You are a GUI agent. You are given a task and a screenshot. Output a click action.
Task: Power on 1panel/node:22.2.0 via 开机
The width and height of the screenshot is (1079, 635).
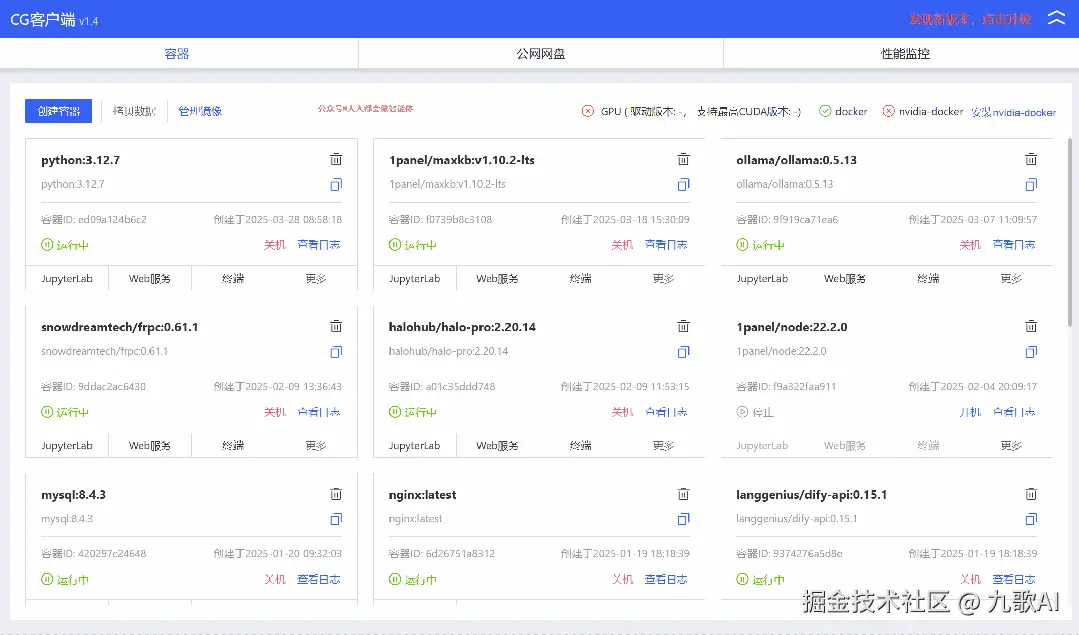click(970, 411)
